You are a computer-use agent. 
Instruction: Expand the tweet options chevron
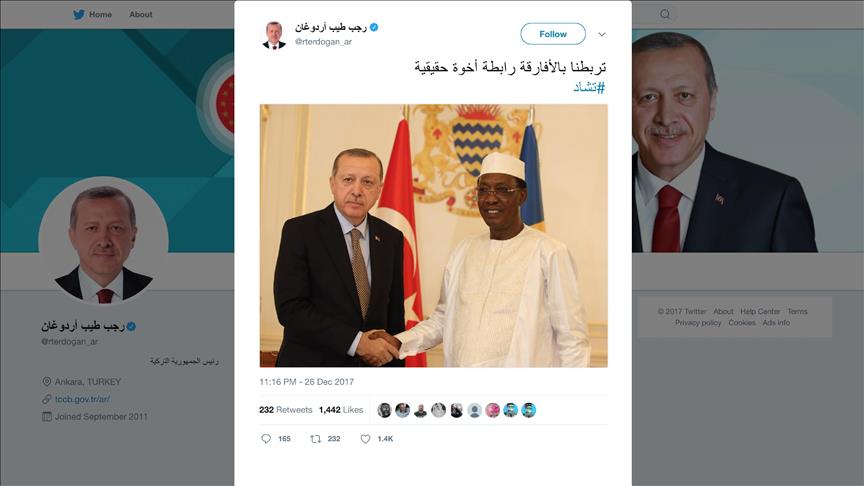point(602,34)
